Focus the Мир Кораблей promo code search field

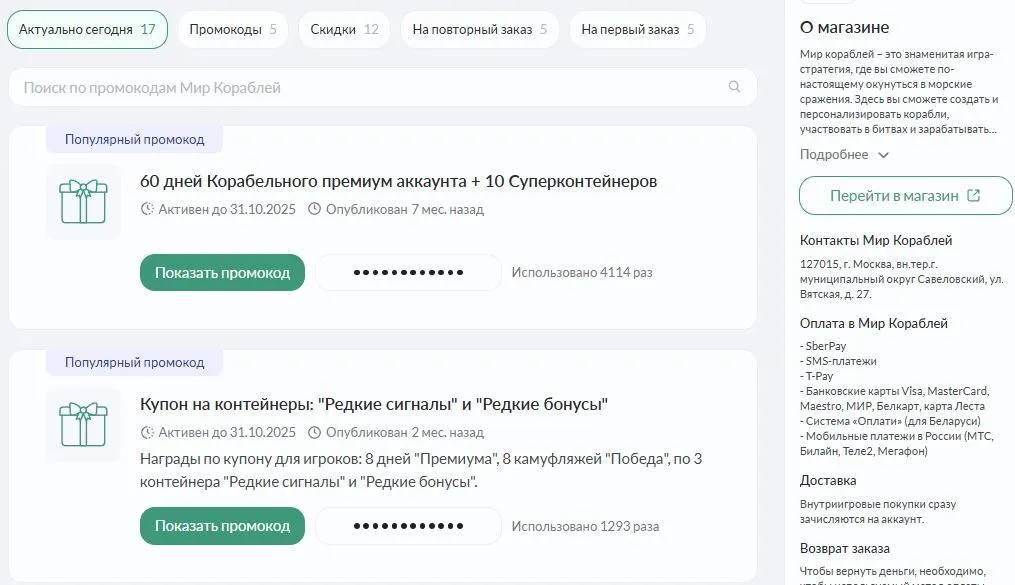370,87
